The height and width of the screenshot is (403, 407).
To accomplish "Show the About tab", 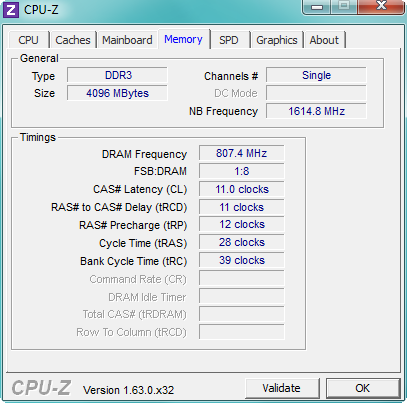I will (x=324, y=40).
